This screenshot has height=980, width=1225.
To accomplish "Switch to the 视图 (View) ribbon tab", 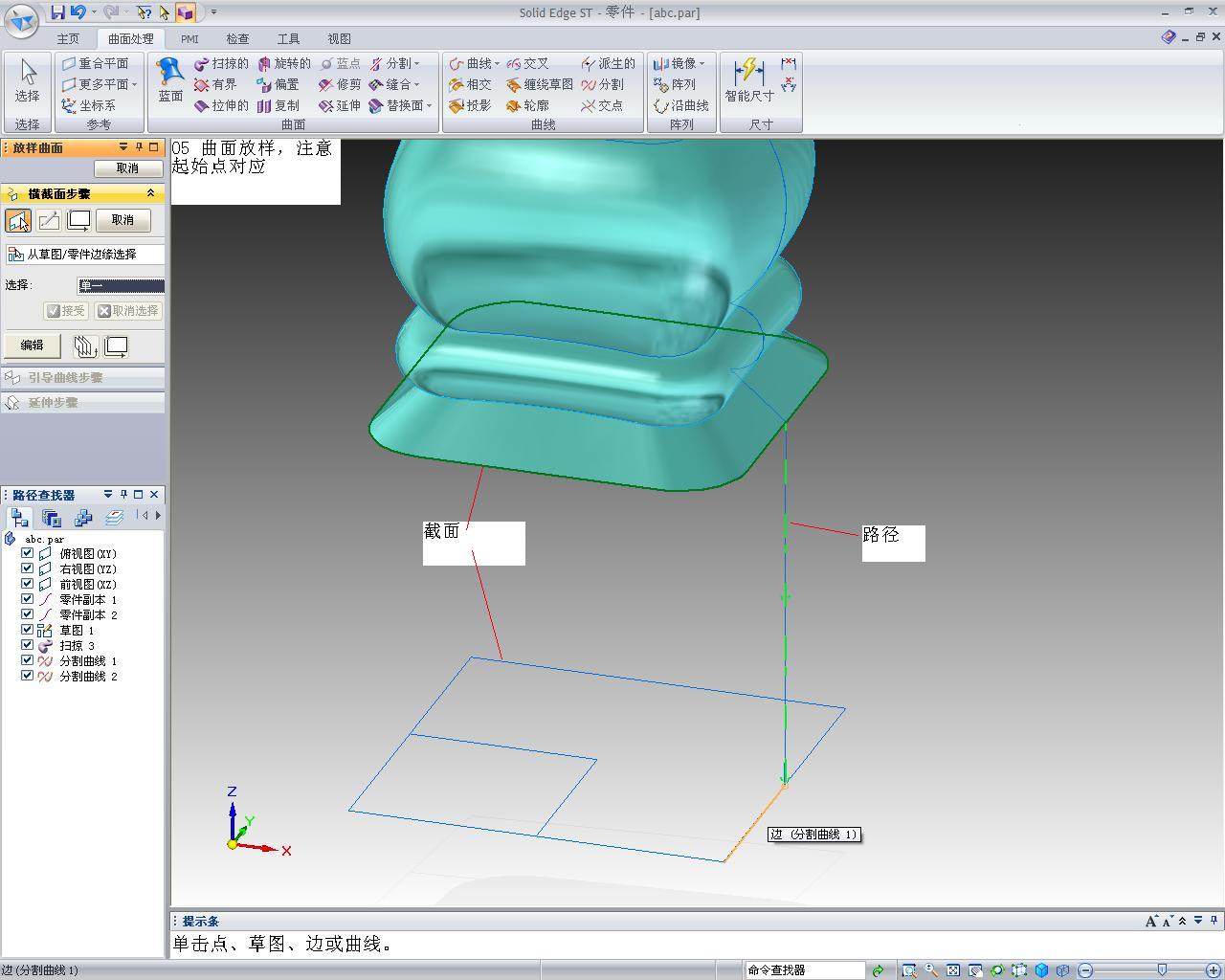I will point(339,39).
